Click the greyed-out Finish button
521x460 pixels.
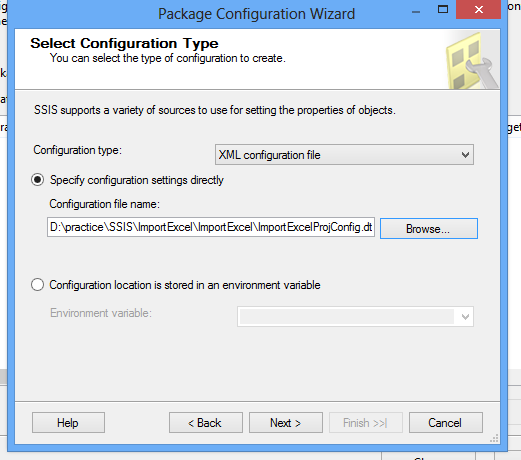(366, 423)
